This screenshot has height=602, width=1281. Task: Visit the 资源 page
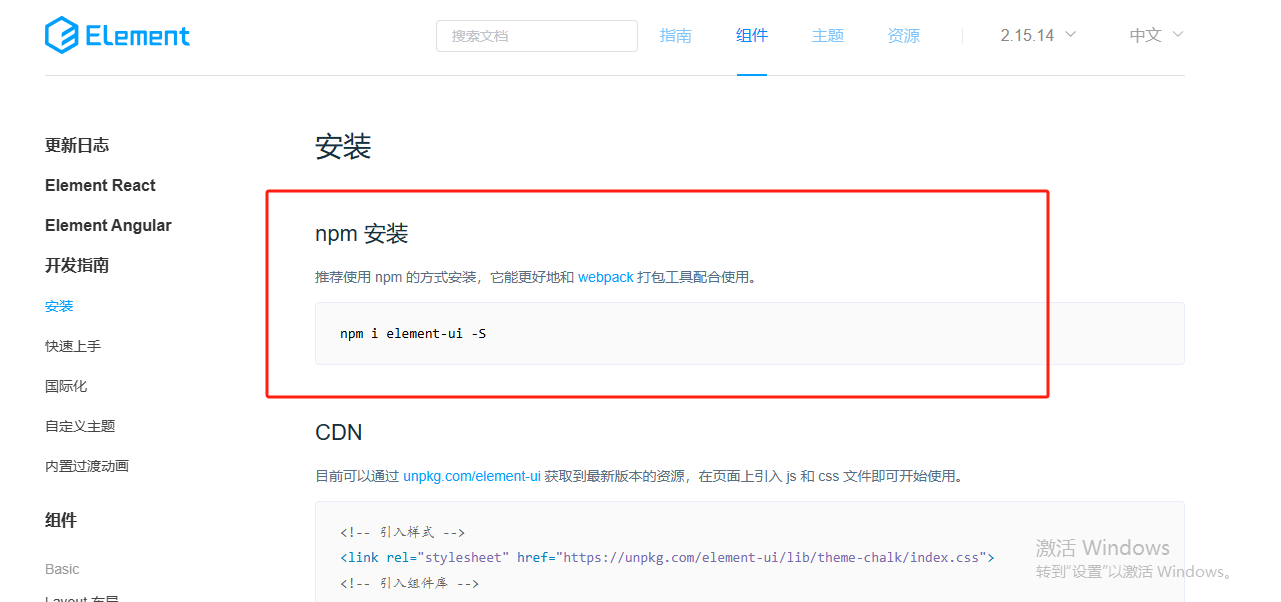click(903, 35)
